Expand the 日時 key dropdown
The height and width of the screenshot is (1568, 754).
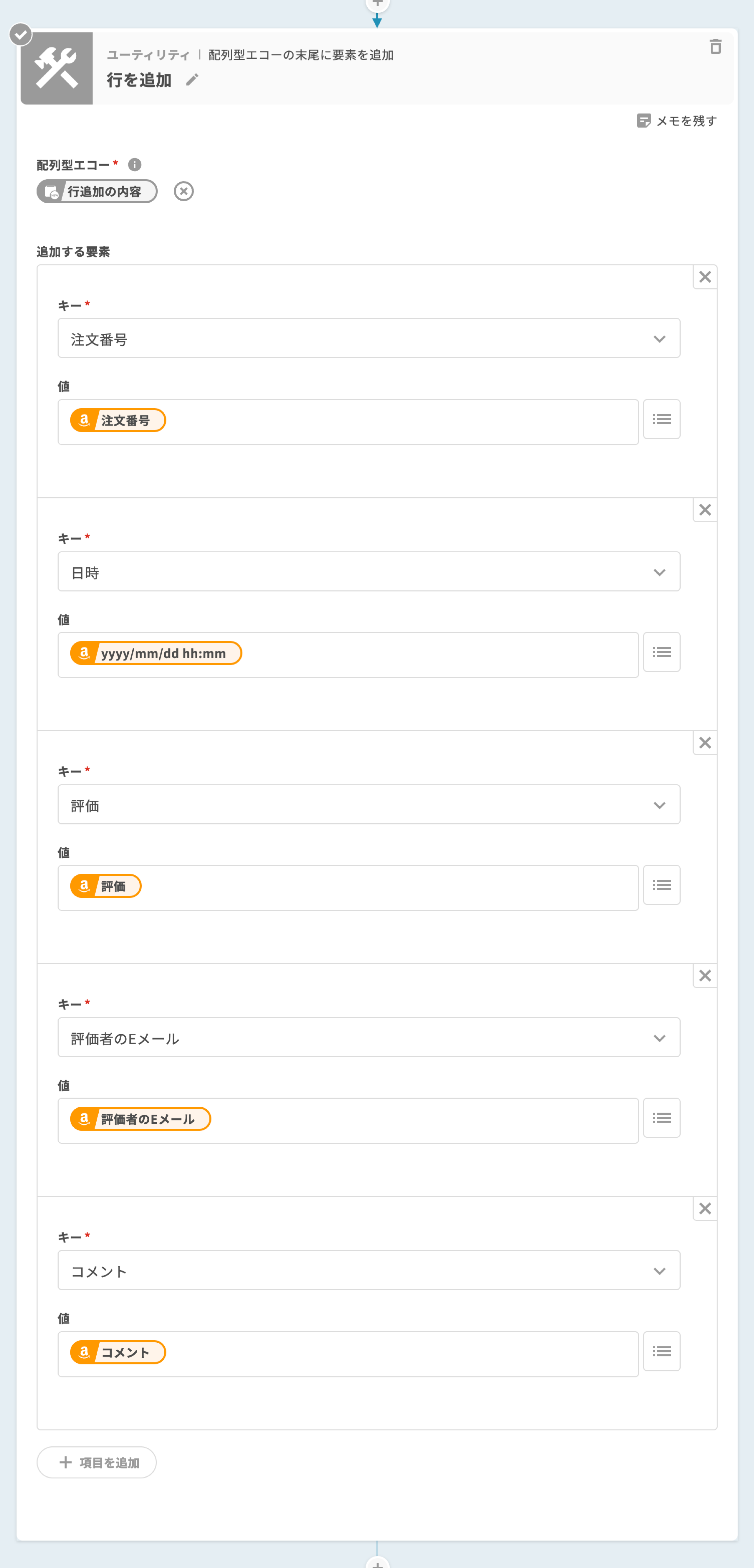[368, 571]
